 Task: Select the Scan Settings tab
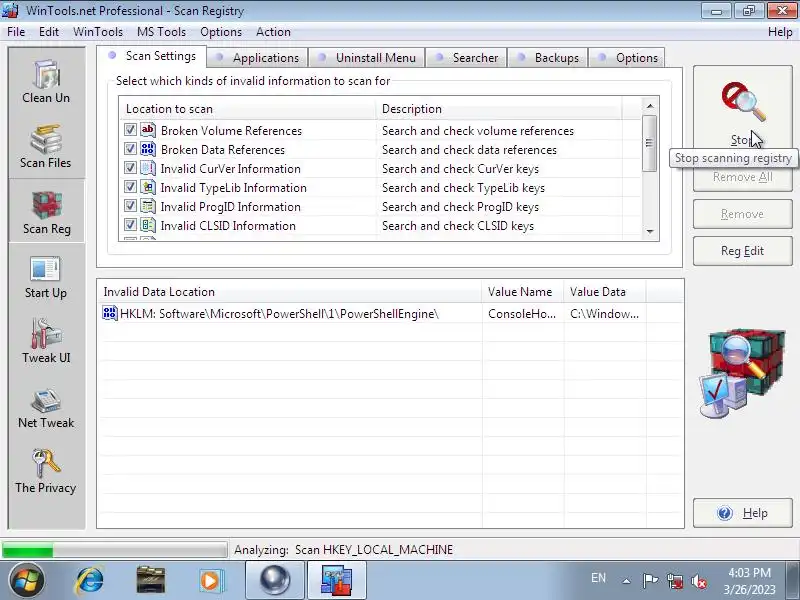tap(152, 56)
